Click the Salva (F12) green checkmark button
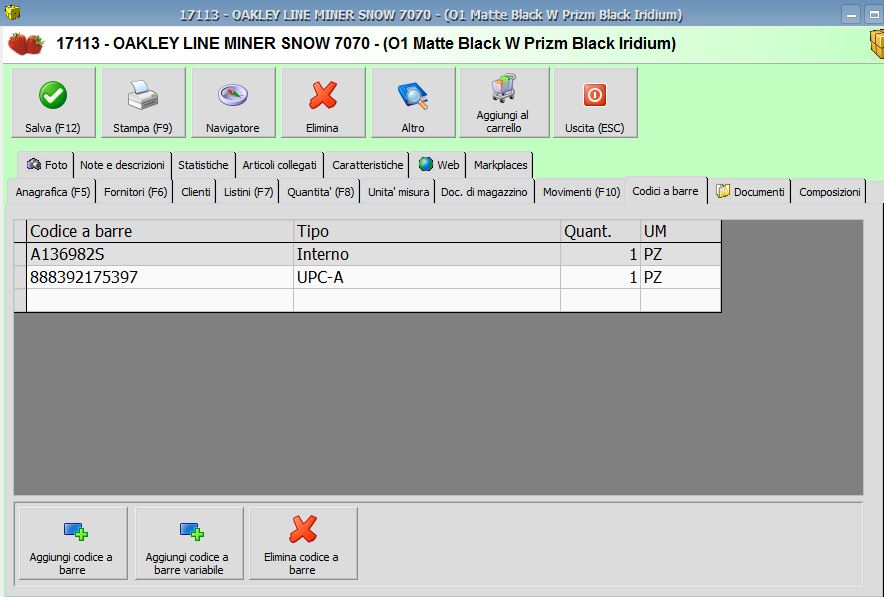This screenshot has height=597, width=884. coord(53,103)
